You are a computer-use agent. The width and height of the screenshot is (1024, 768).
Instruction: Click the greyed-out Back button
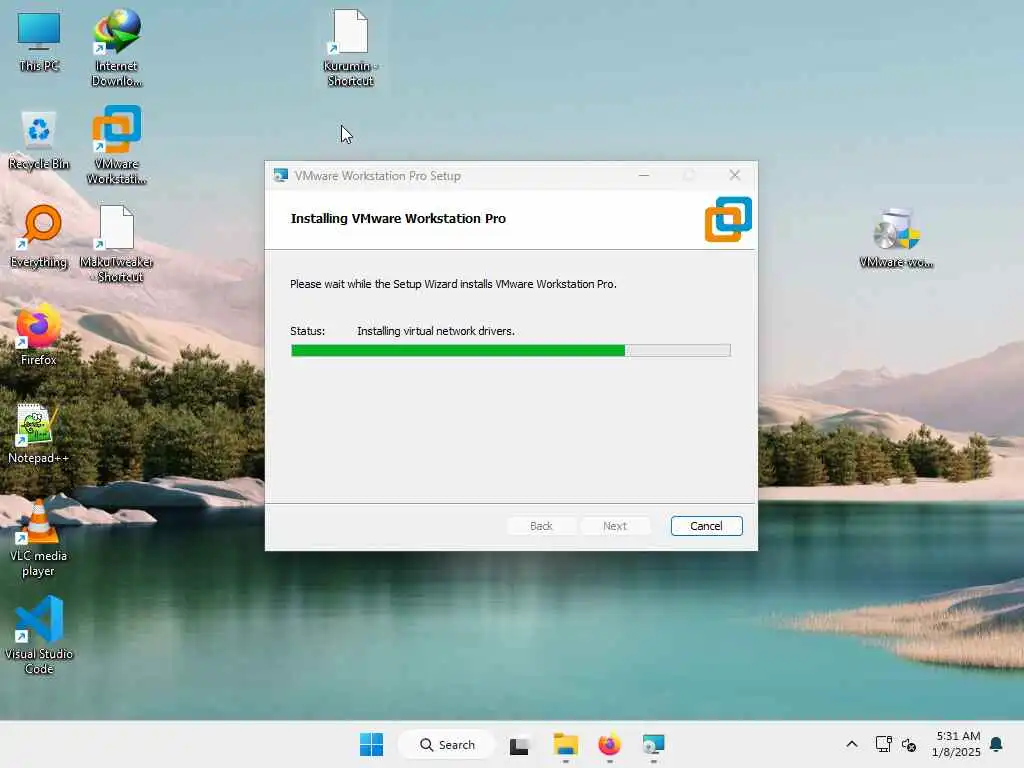541,526
